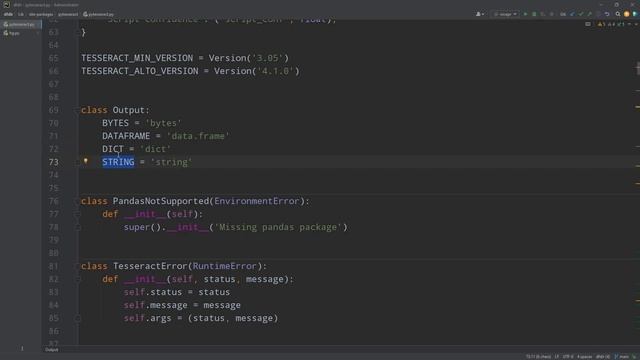
Task: Collapse the TesseractError class fold marker
Action: point(77,266)
